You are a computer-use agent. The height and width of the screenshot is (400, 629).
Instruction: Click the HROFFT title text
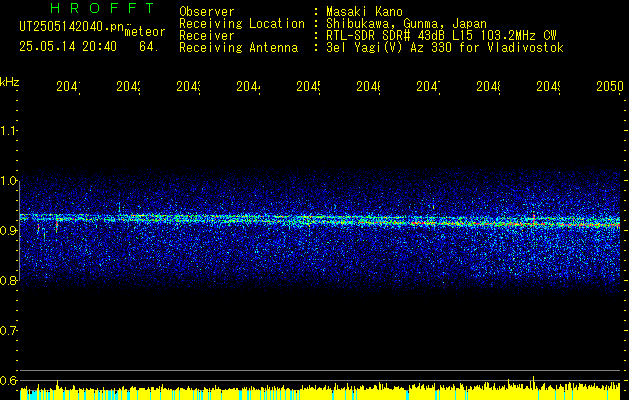[x=103, y=8]
